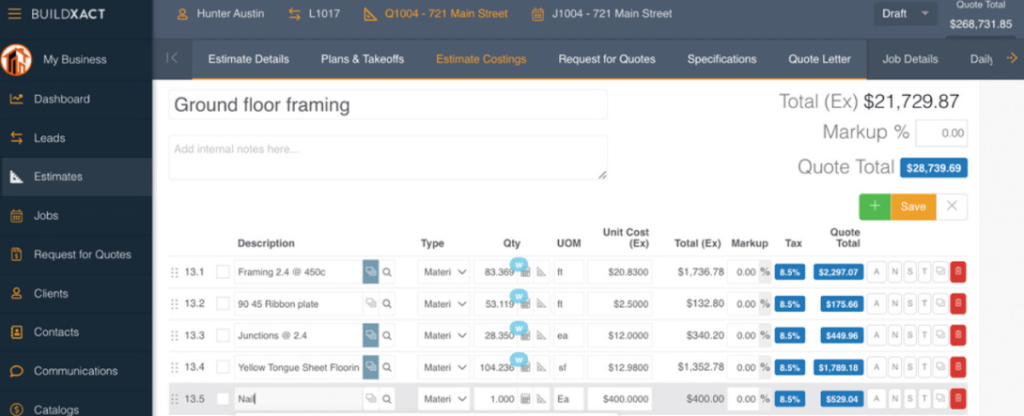
Task: Open the copy icon beside Yellow Tongue Sheet Flooring
Action: click(x=371, y=367)
